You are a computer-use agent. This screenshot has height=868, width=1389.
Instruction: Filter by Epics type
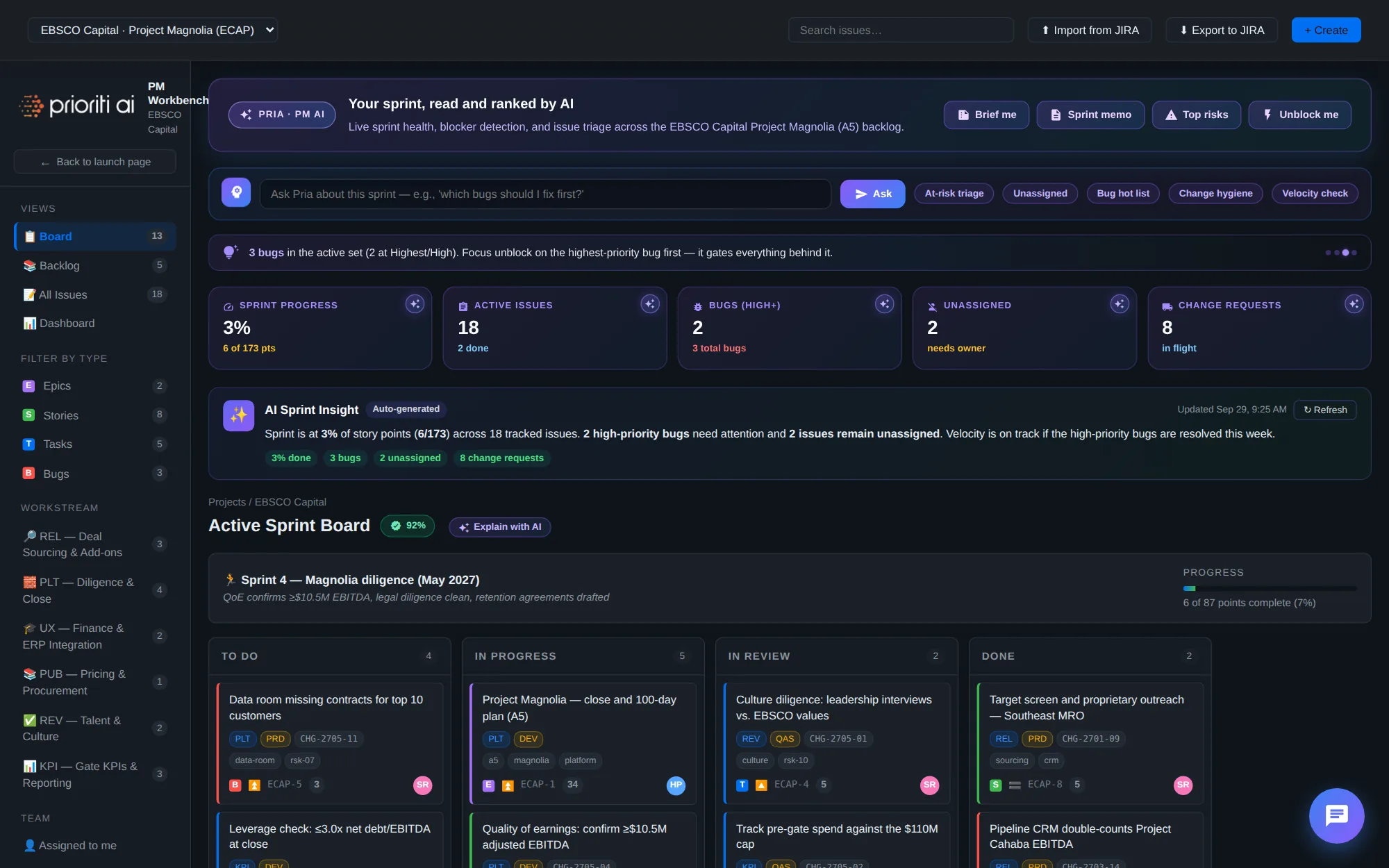[x=95, y=386]
